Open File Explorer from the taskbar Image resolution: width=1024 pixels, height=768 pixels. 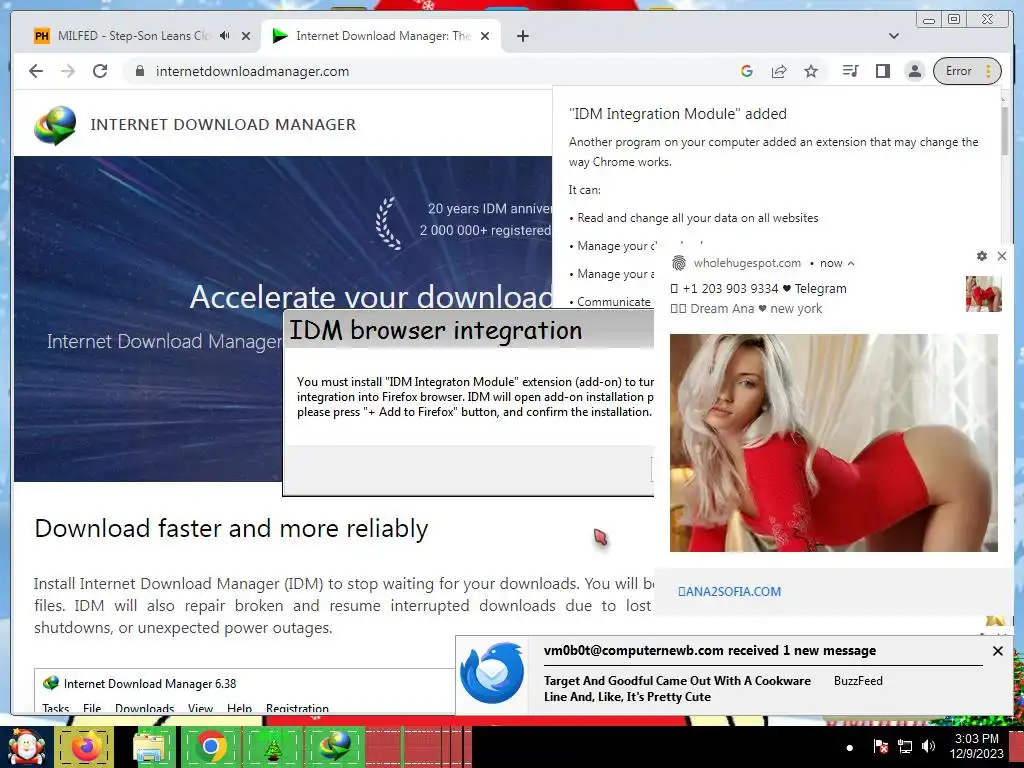150,747
